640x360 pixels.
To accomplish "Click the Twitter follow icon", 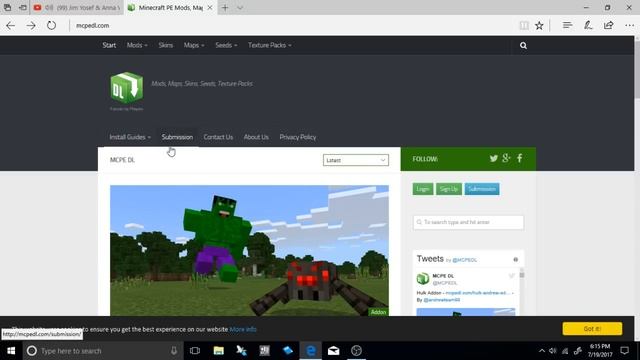I will [x=493, y=158].
